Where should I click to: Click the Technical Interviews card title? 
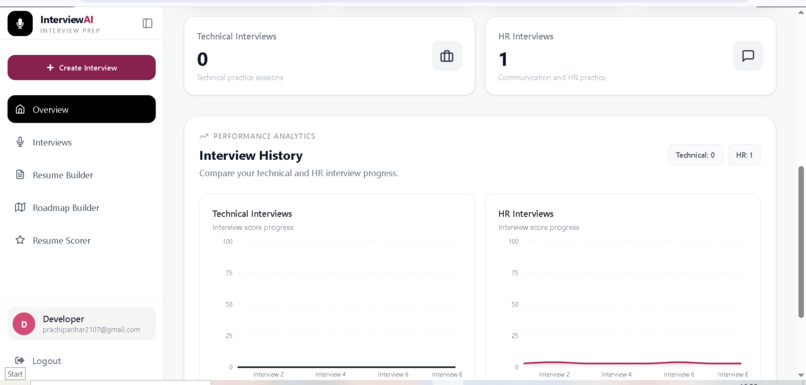pyautogui.click(x=236, y=36)
